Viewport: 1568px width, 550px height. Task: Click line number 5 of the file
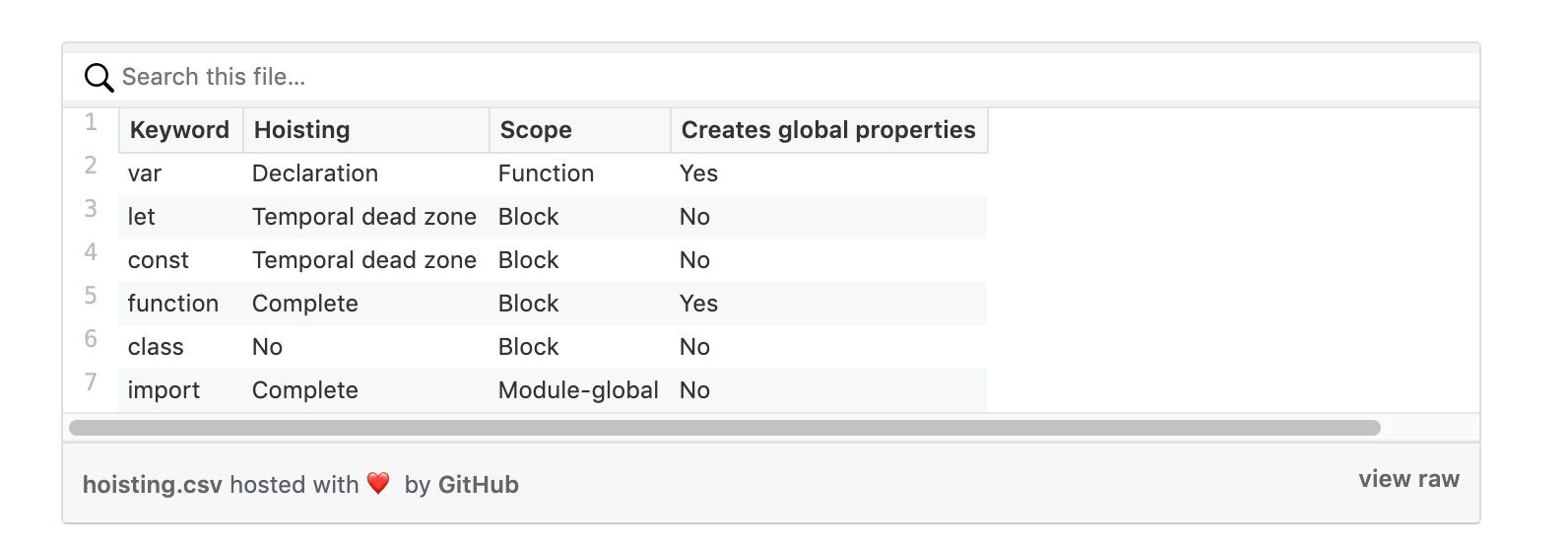(91, 296)
